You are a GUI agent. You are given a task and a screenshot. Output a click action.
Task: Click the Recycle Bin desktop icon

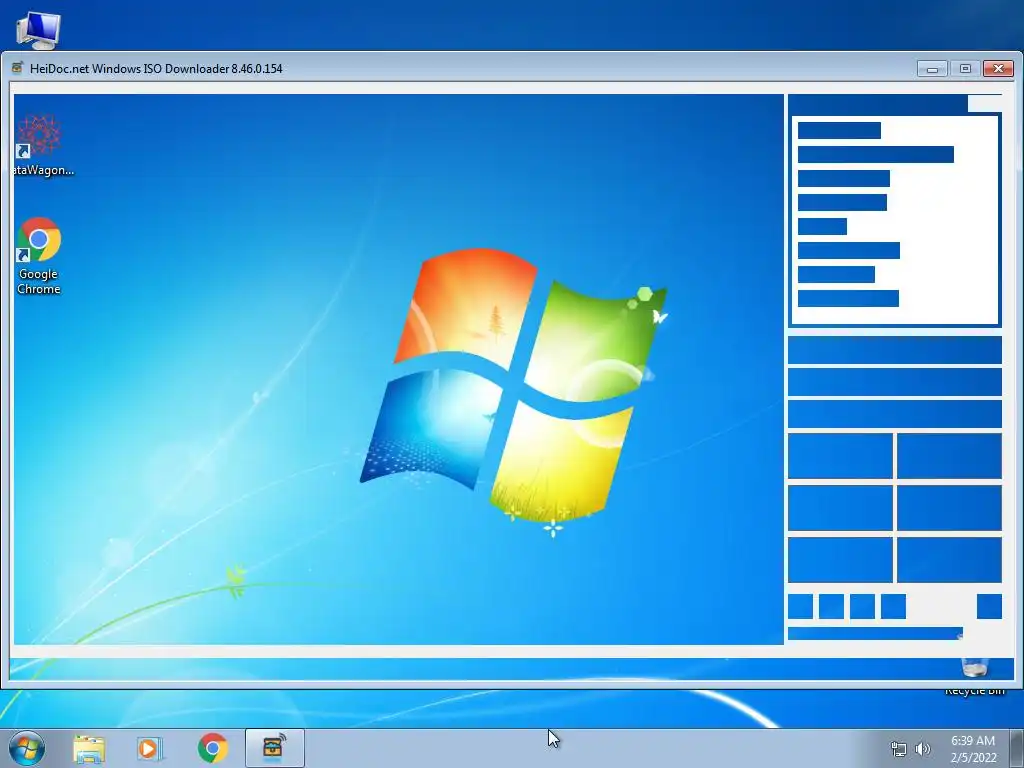point(974,676)
